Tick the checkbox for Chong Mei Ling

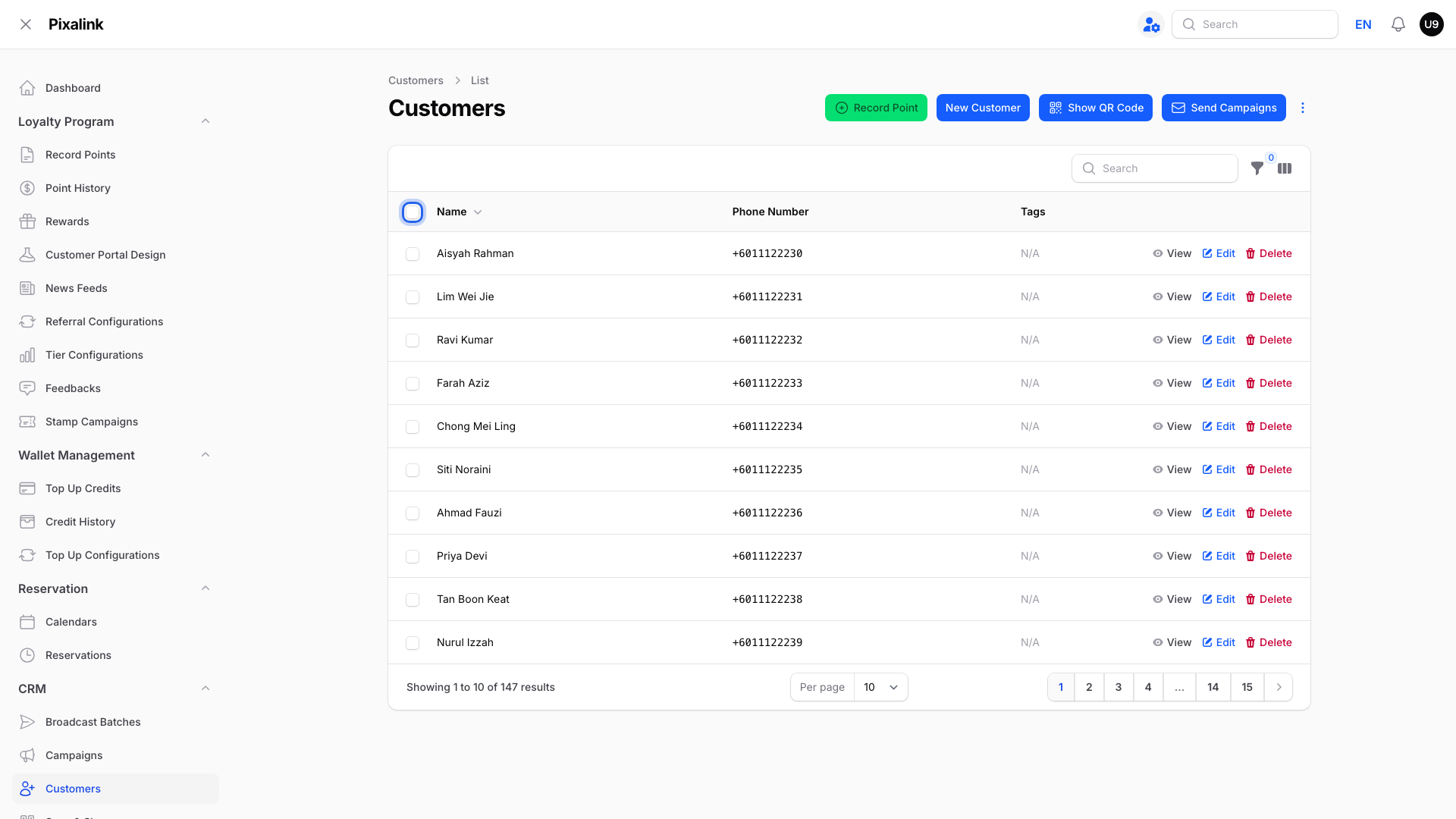413,427
